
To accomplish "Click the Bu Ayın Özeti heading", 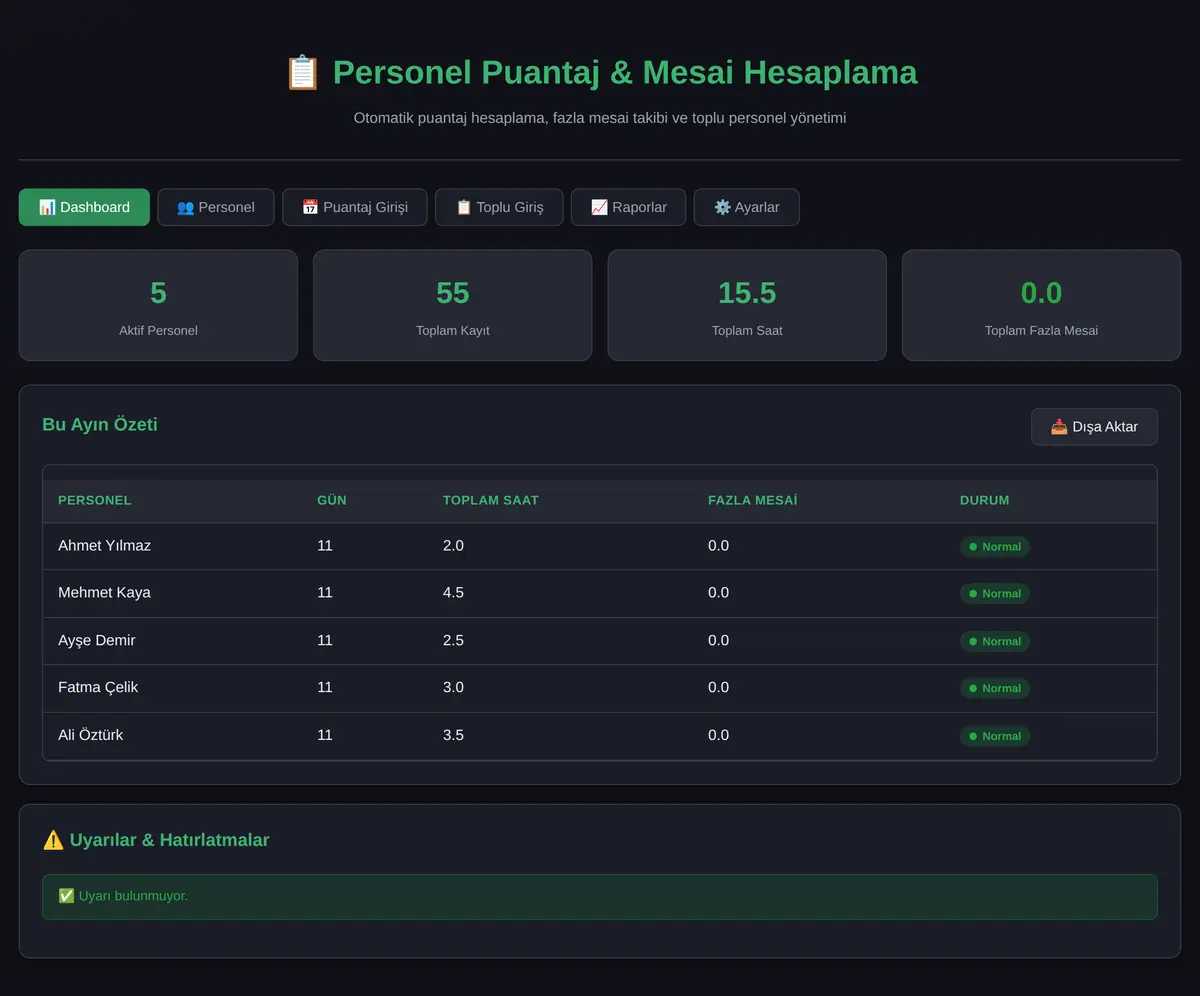I will click(100, 424).
